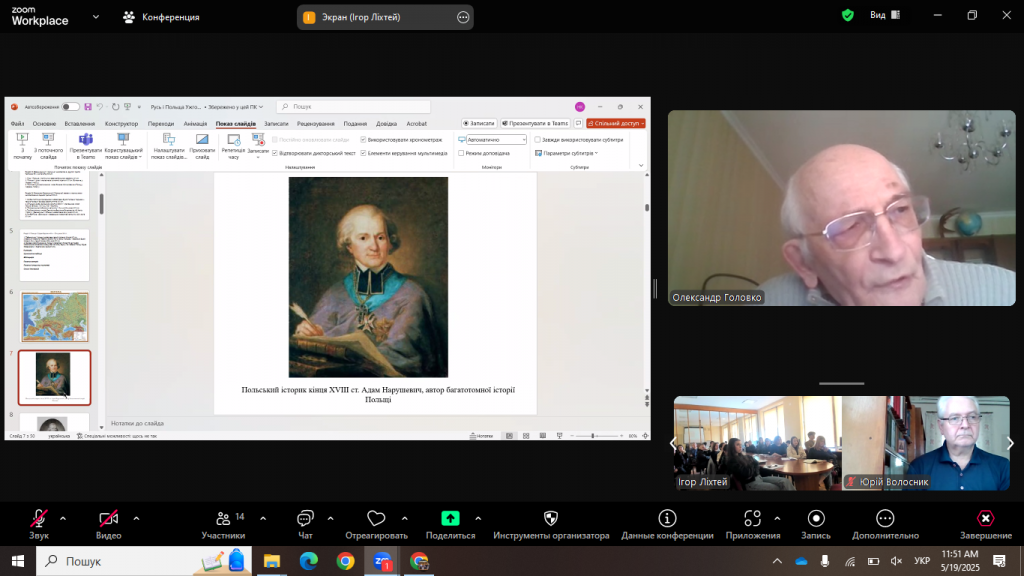1024x576 pixels.
Task: Open the Вид view dropdown
Action: (x=883, y=16)
